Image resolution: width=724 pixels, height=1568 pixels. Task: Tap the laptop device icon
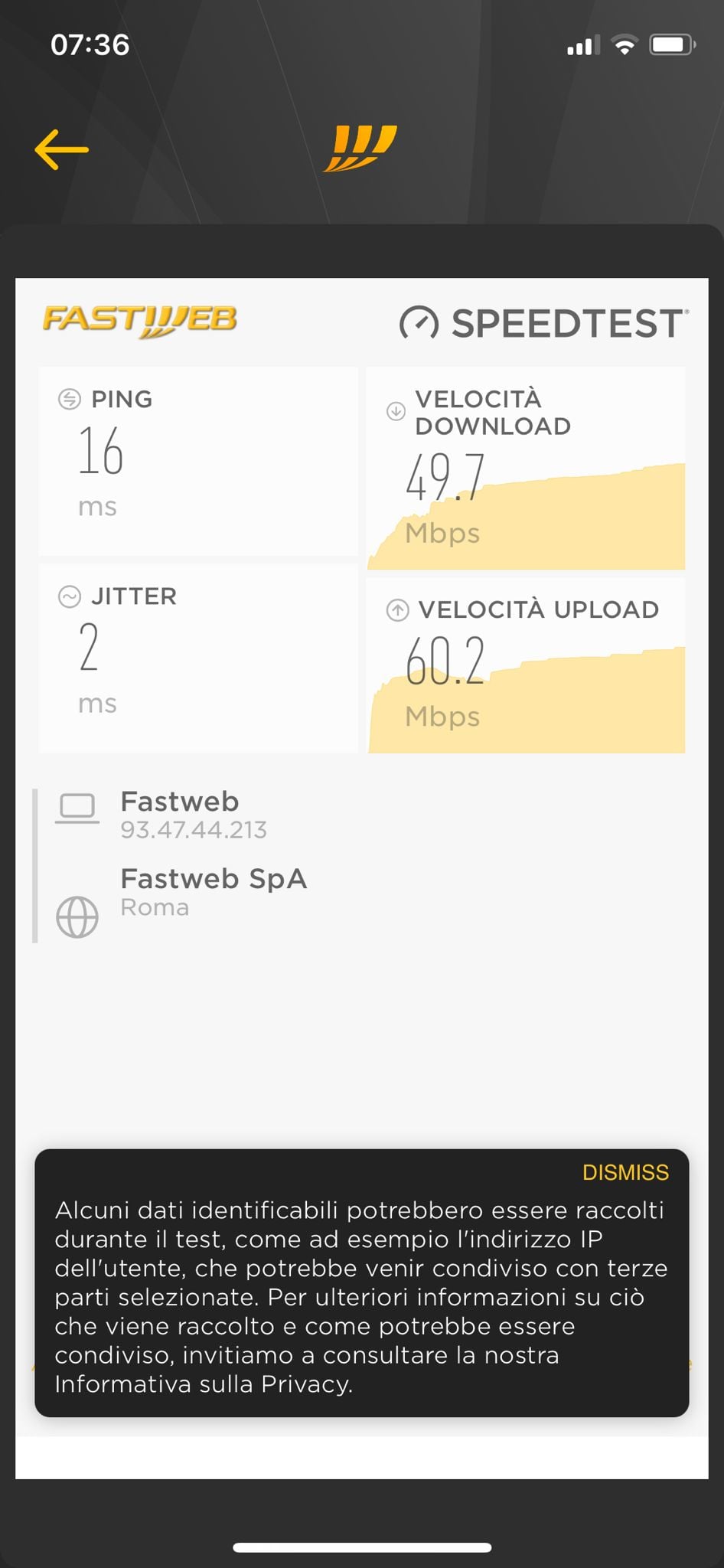(x=77, y=808)
